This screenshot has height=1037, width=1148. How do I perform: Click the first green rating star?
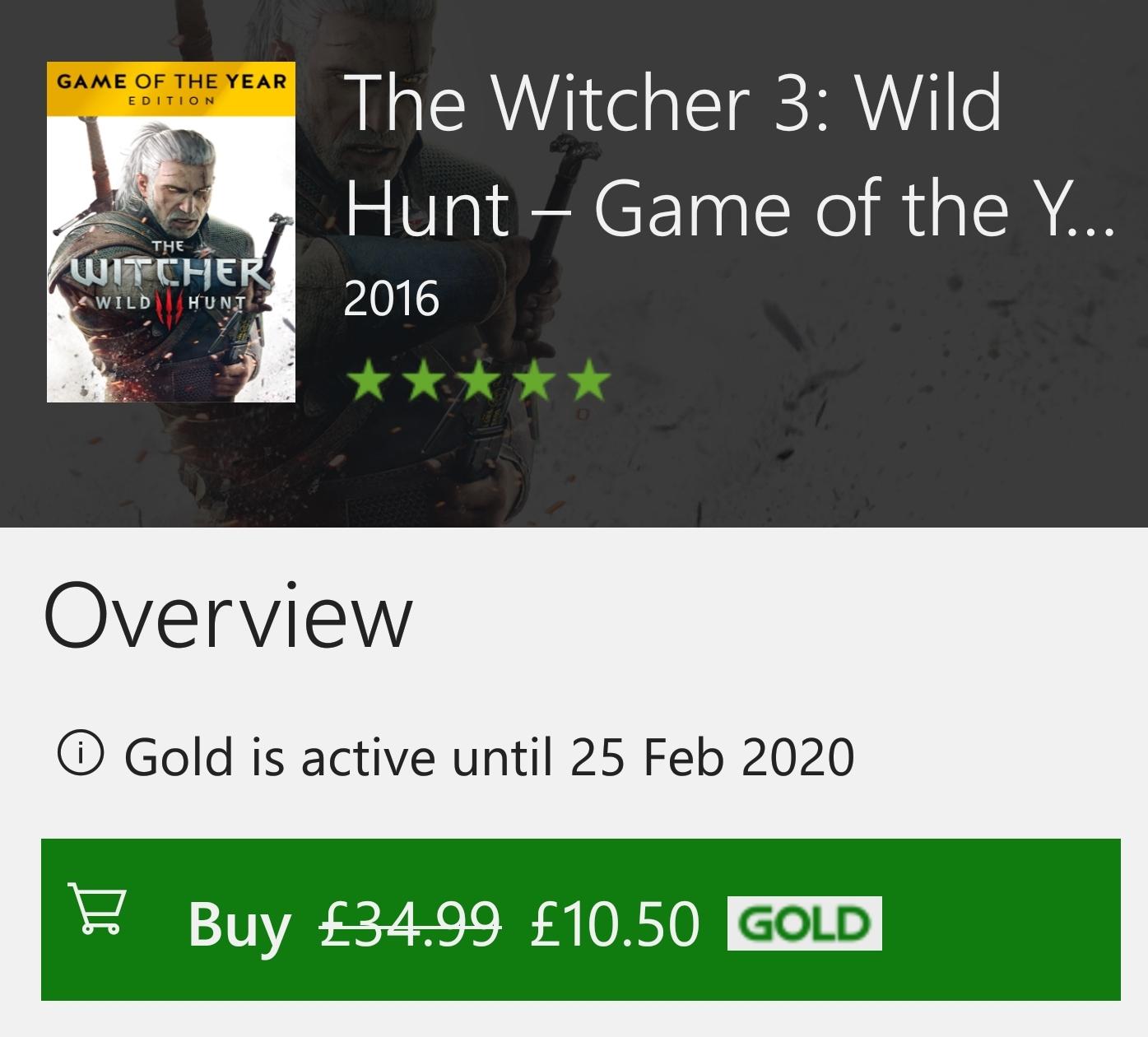tap(369, 381)
